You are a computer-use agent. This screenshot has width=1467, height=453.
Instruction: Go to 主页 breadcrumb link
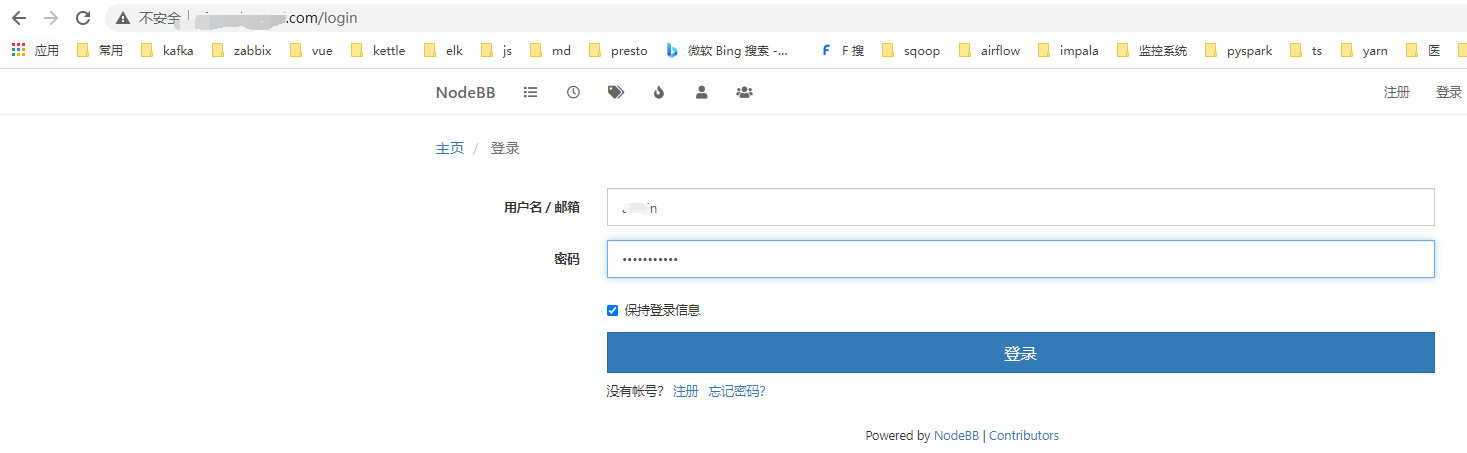point(450,148)
